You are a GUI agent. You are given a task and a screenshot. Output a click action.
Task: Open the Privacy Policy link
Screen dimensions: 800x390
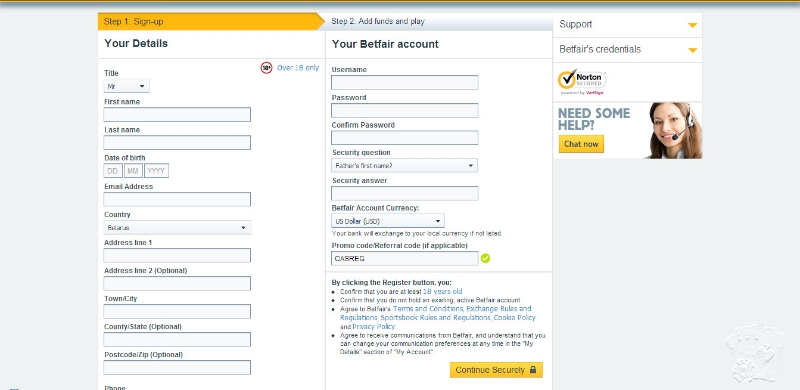tap(373, 326)
